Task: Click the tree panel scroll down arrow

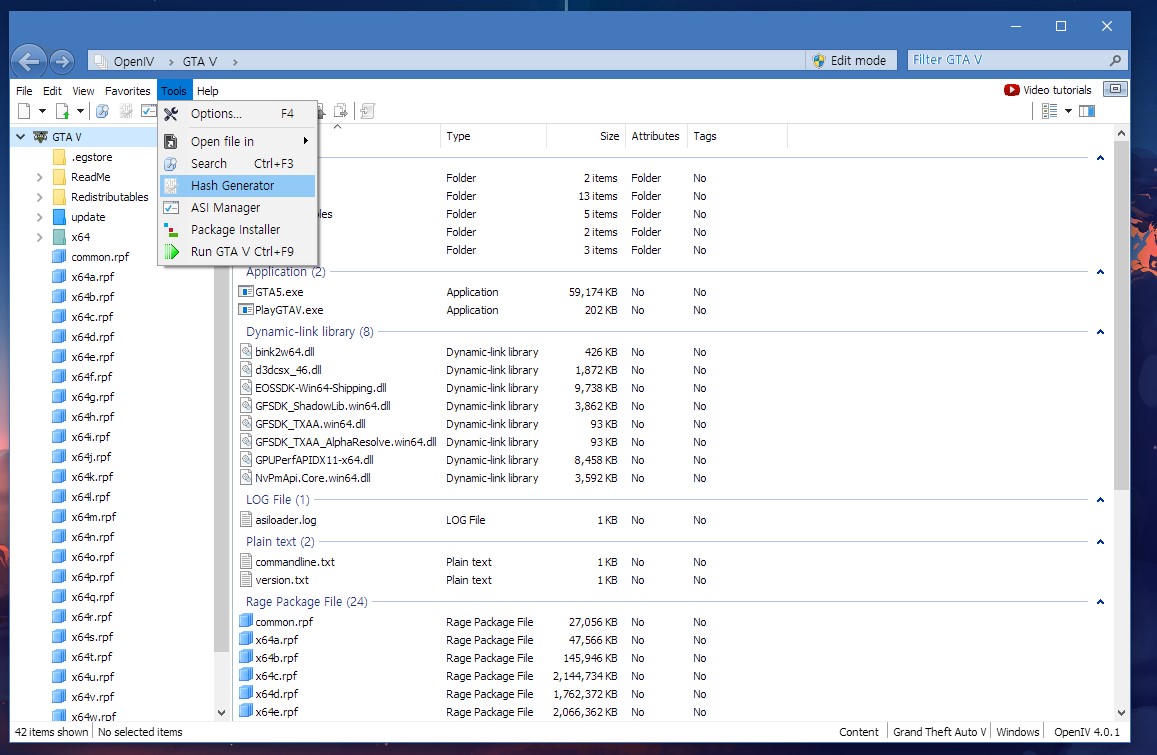Action: coord(221,712)
